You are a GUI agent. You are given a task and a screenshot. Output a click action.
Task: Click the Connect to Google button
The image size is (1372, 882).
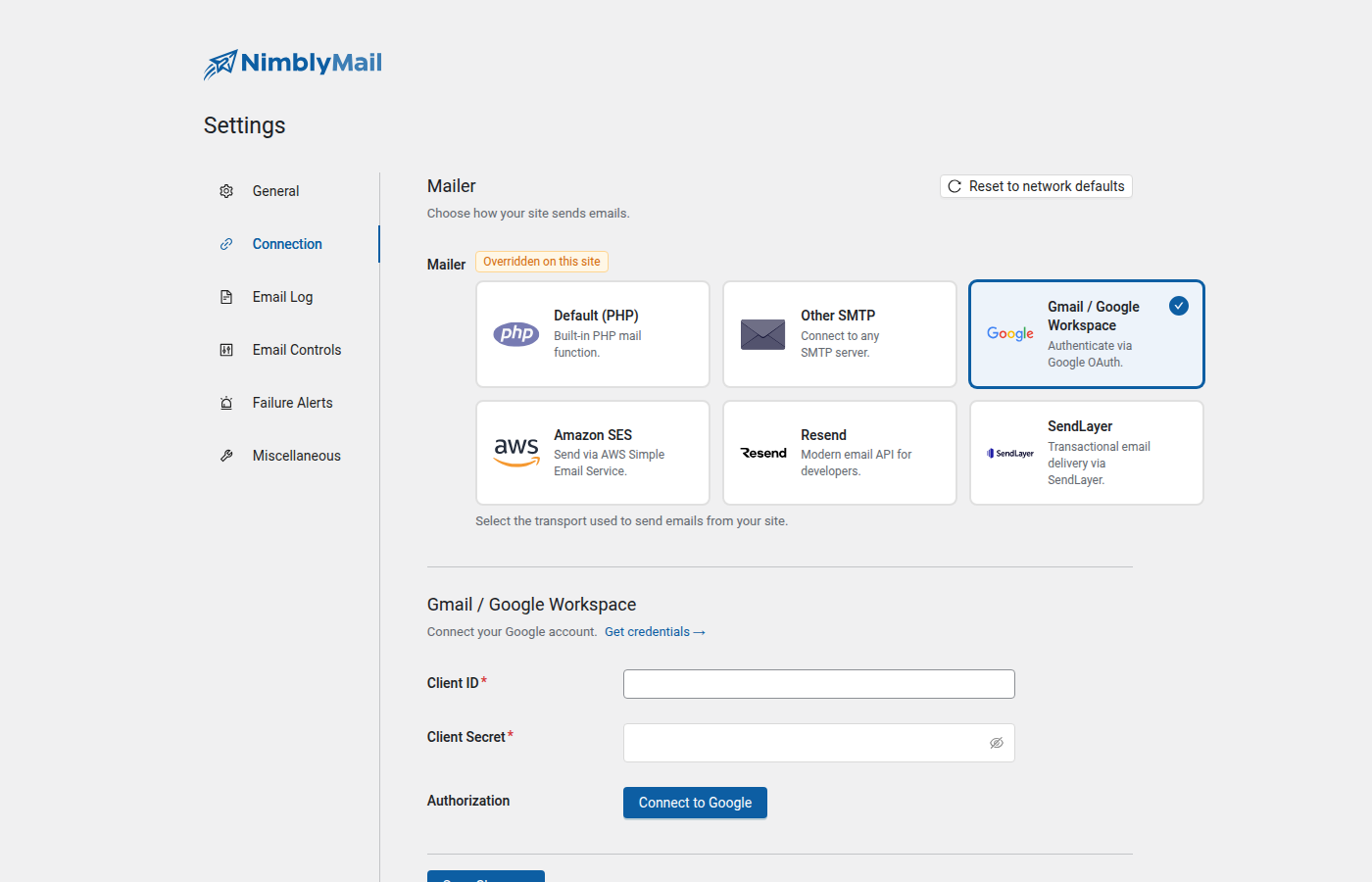pos(695,803)
